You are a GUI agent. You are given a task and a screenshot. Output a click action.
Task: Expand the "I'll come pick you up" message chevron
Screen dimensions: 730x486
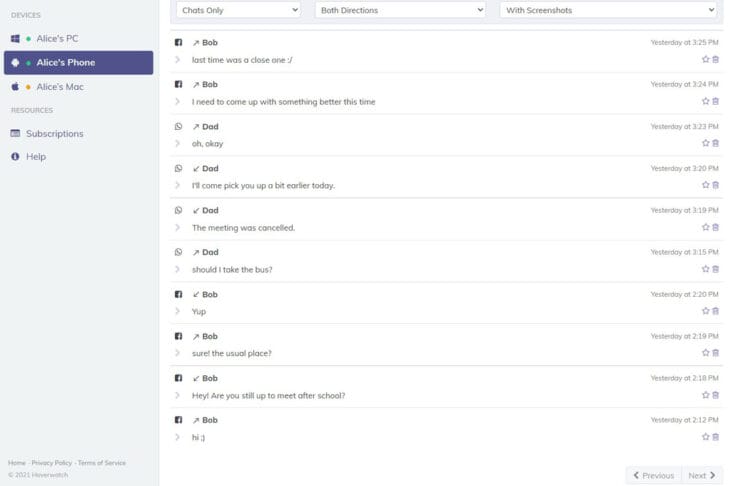[x=178, y=185]
